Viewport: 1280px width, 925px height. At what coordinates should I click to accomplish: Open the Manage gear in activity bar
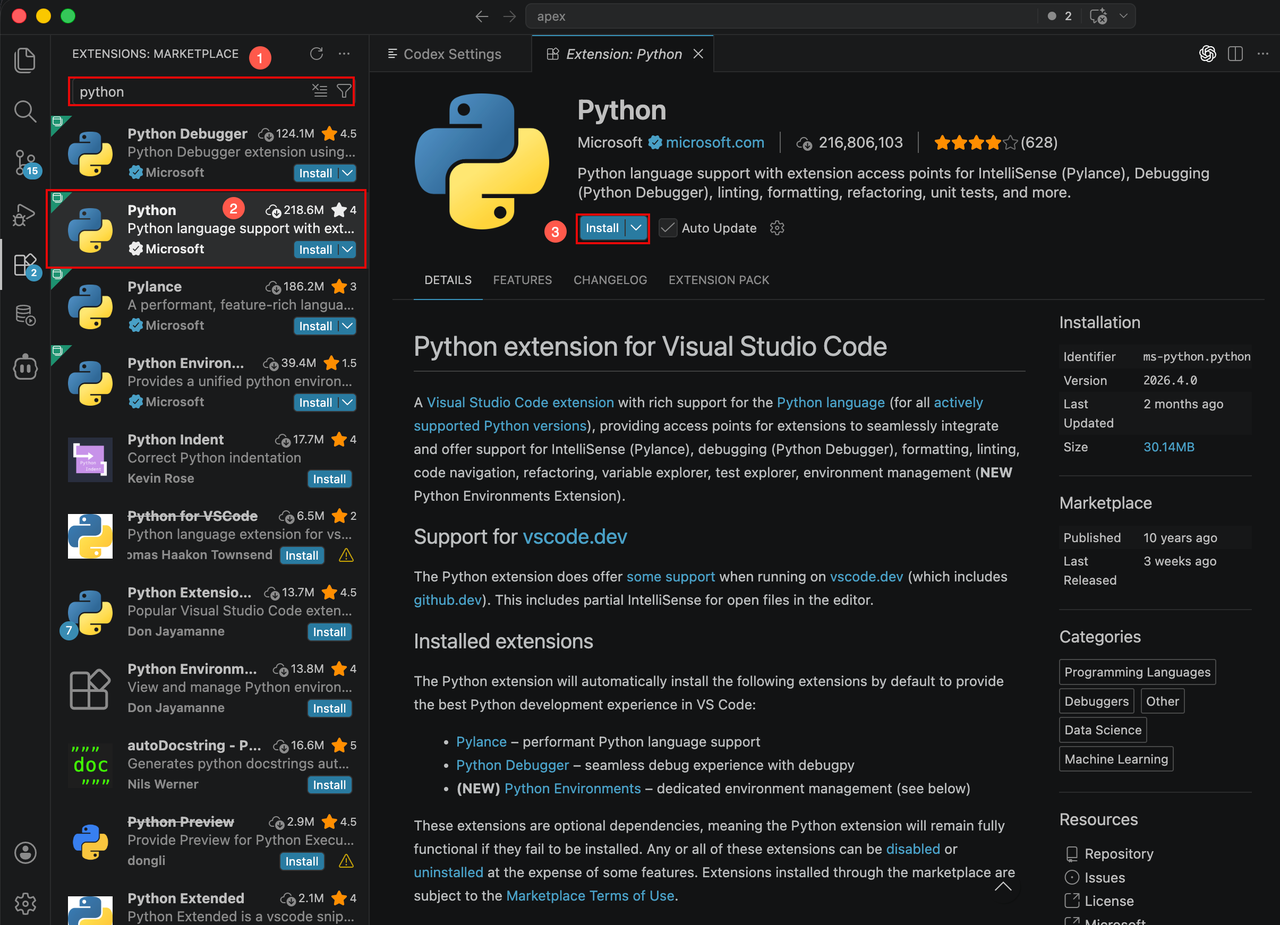click(25, 904)
